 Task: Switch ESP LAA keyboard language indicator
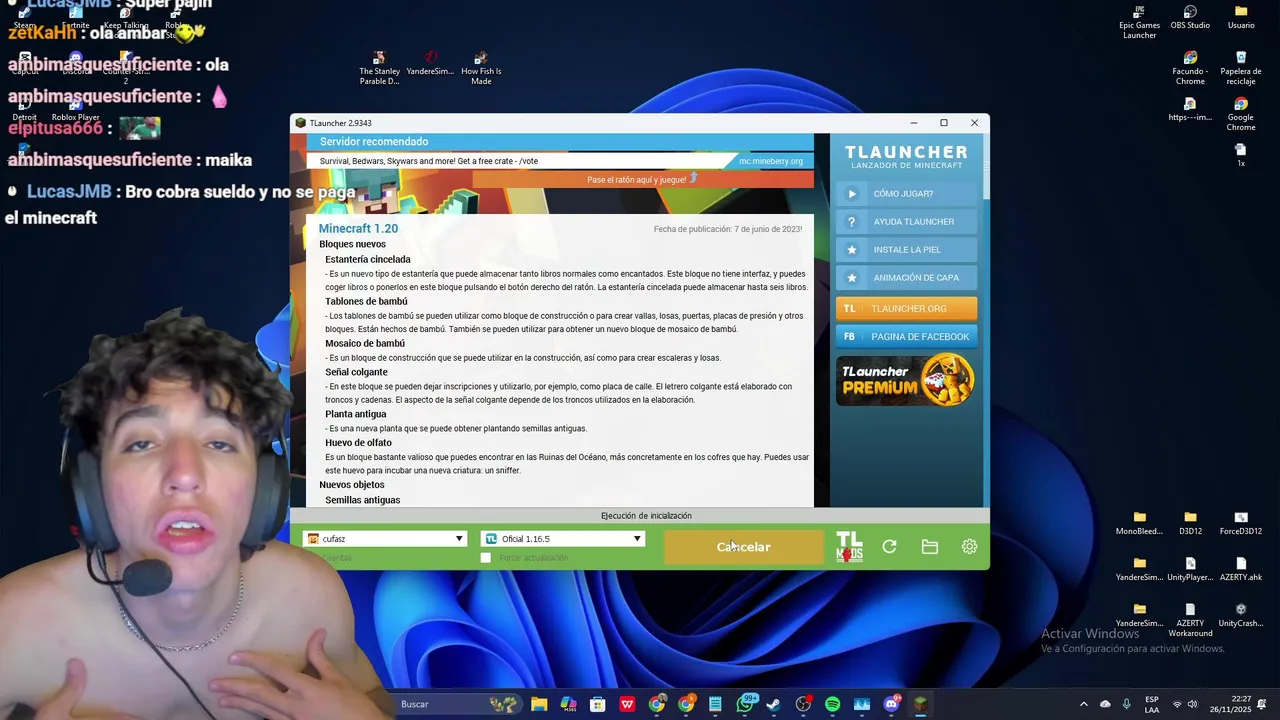coord(1152,704)
